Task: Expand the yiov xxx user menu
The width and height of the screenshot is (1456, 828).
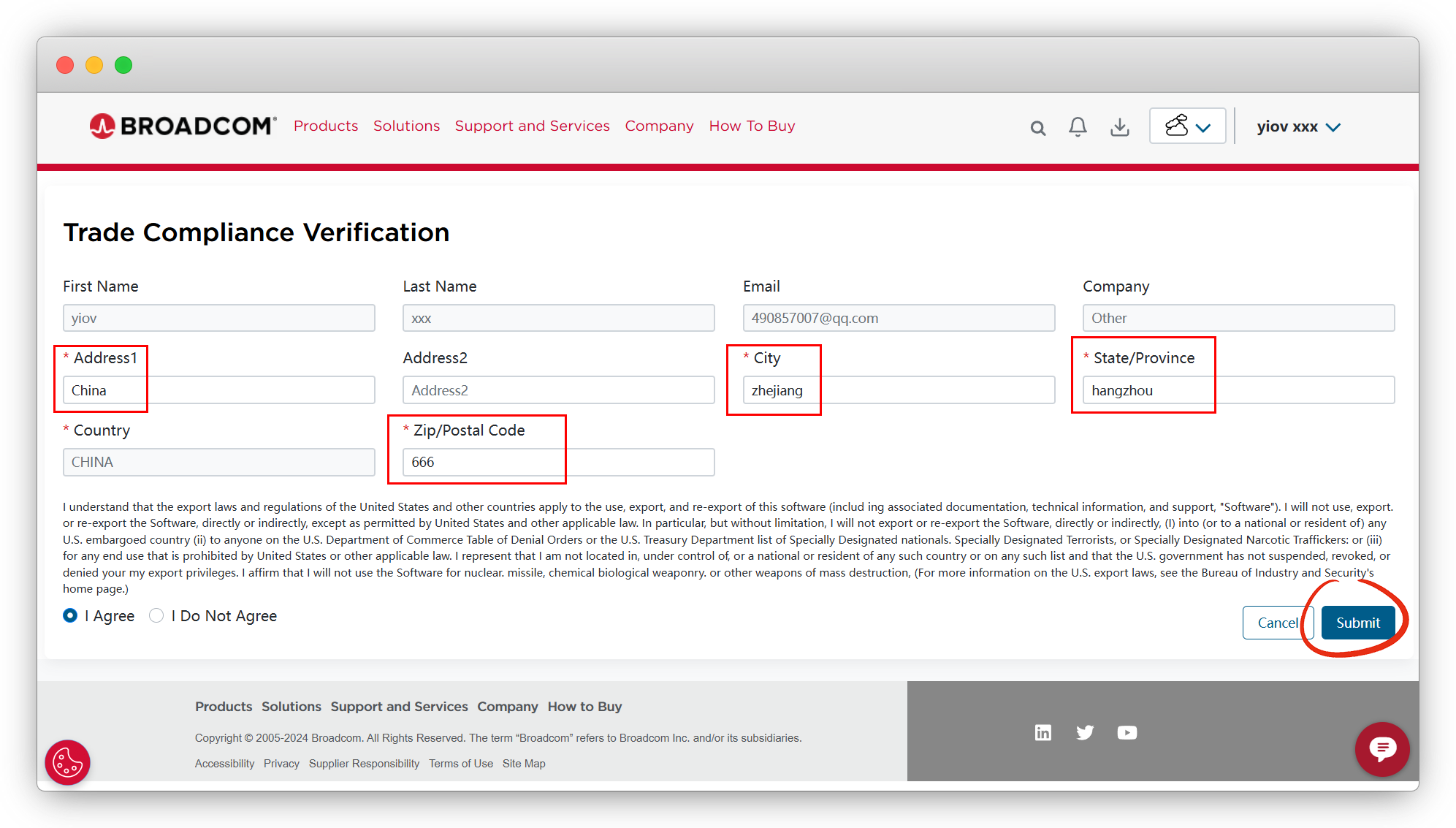Action: (x=1298, y=127)
